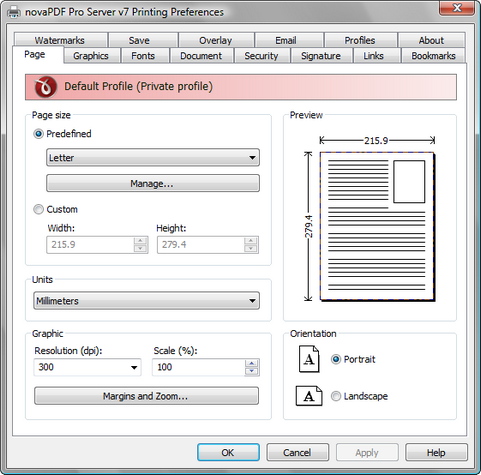Go to the Profiles tab

click(360, 40)
